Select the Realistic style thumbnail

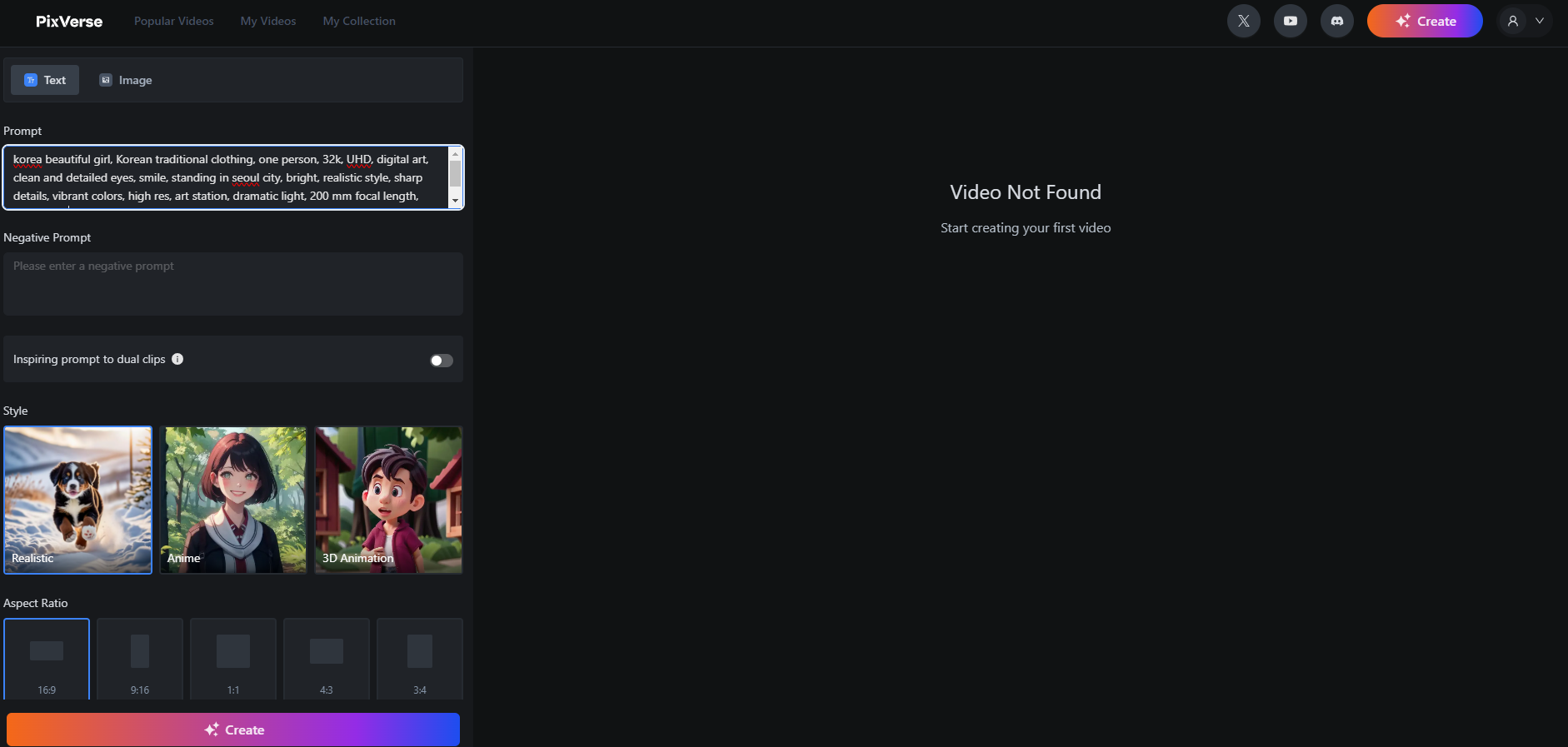point(77,500)
